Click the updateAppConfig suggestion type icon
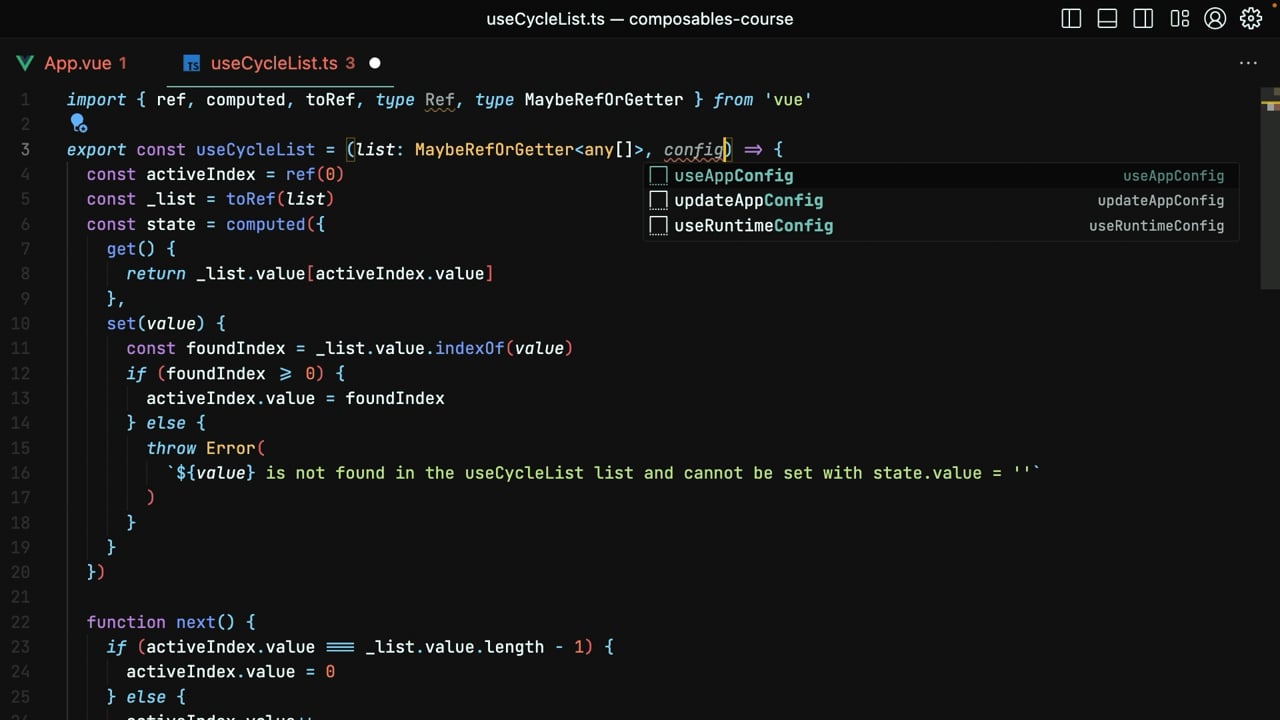The image size is (1280, 720). coord(658,201)
